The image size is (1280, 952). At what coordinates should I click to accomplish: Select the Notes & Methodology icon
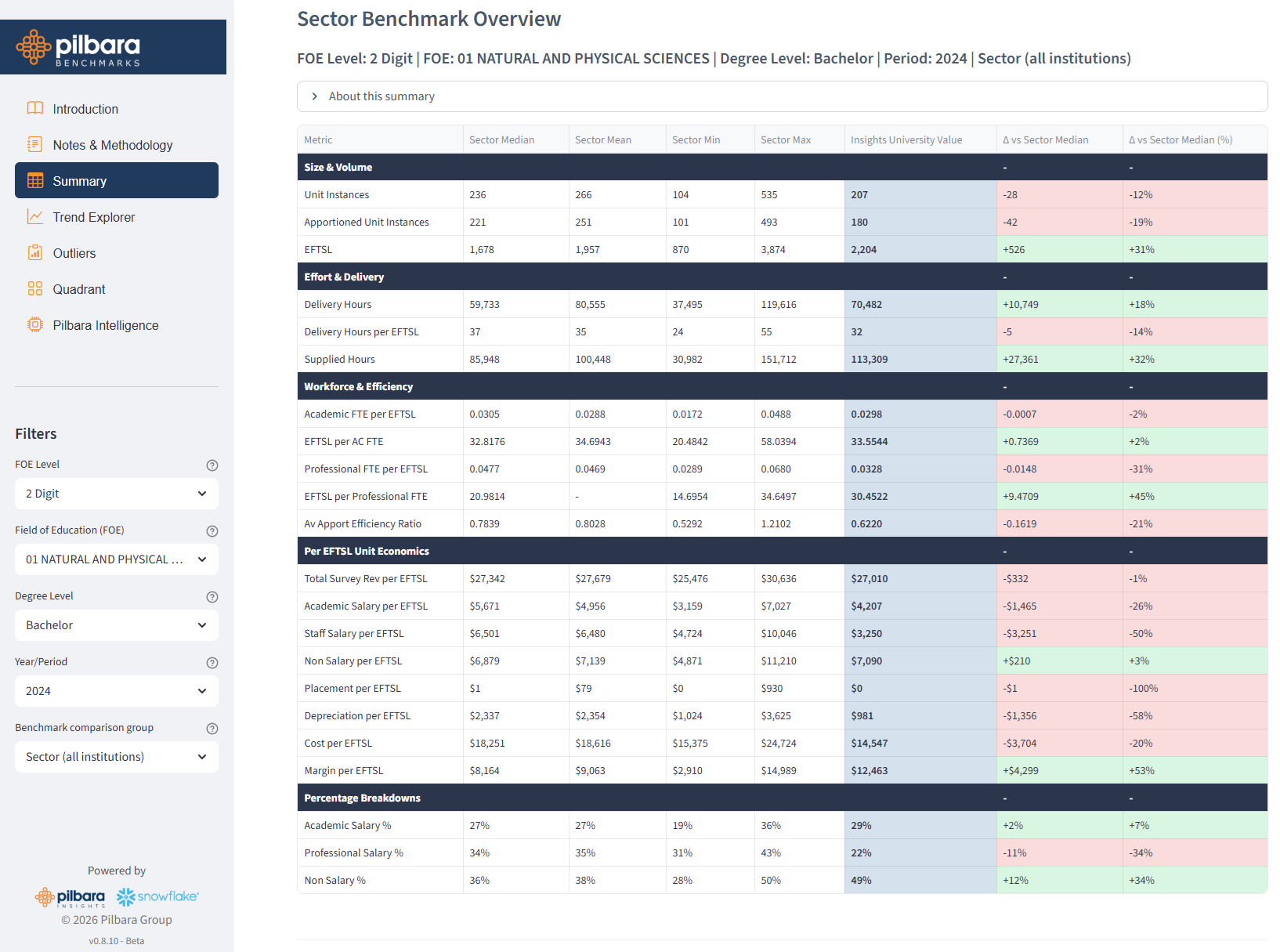pyautogui.click(x=34, y=144)
